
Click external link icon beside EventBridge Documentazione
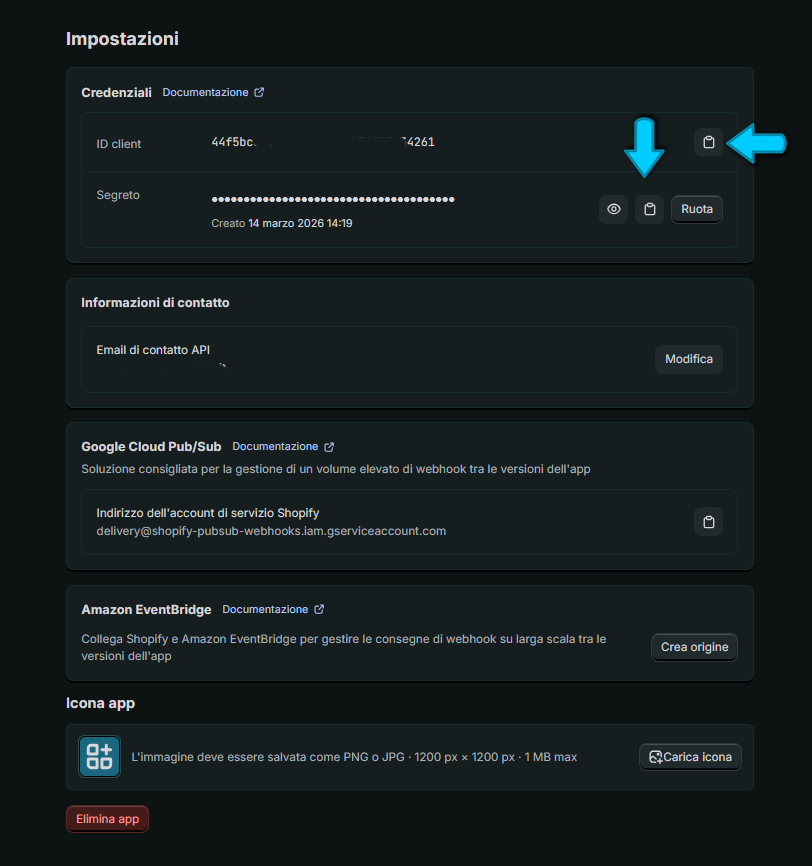pos(319,609)
